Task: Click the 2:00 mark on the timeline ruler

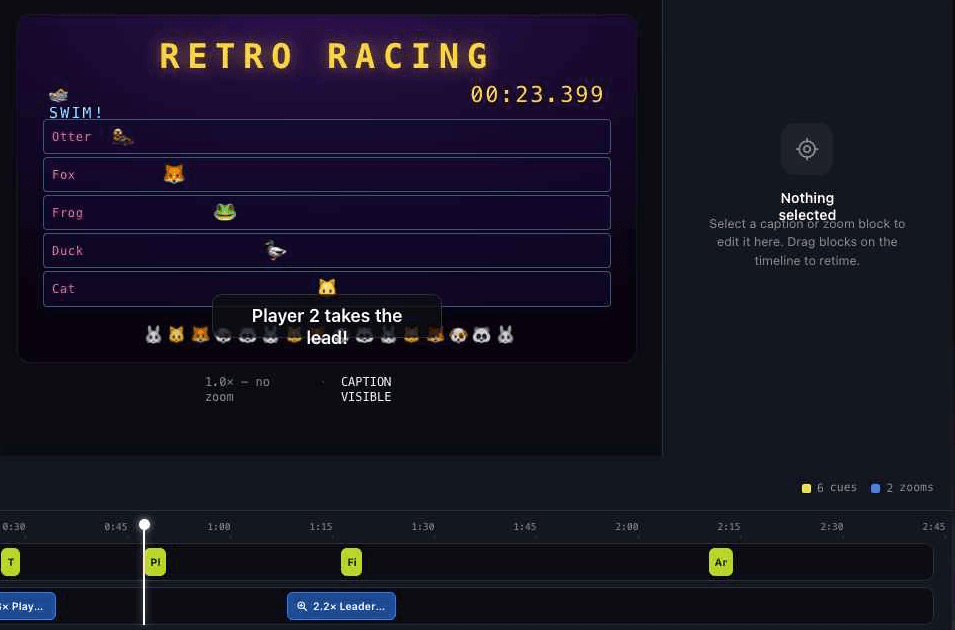Action: [x=626, y=526]
